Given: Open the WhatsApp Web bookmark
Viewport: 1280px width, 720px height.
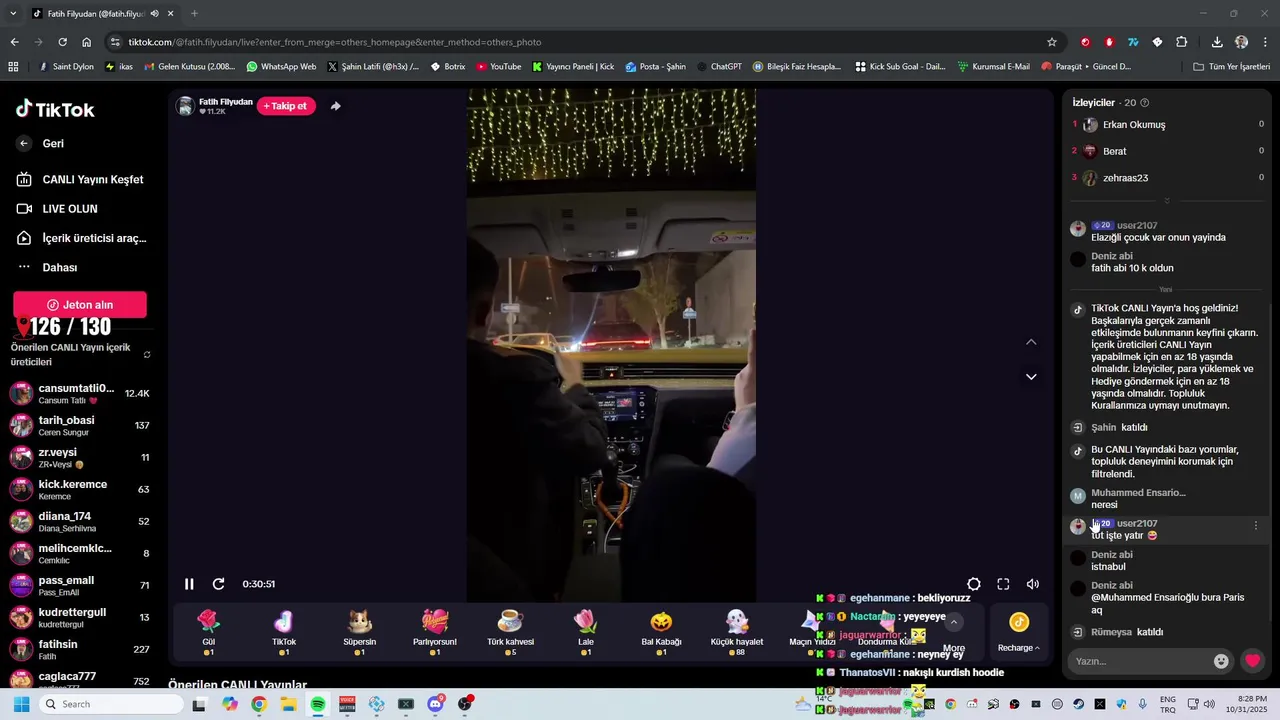Looking at the screenshot, I should click(281, 67).
